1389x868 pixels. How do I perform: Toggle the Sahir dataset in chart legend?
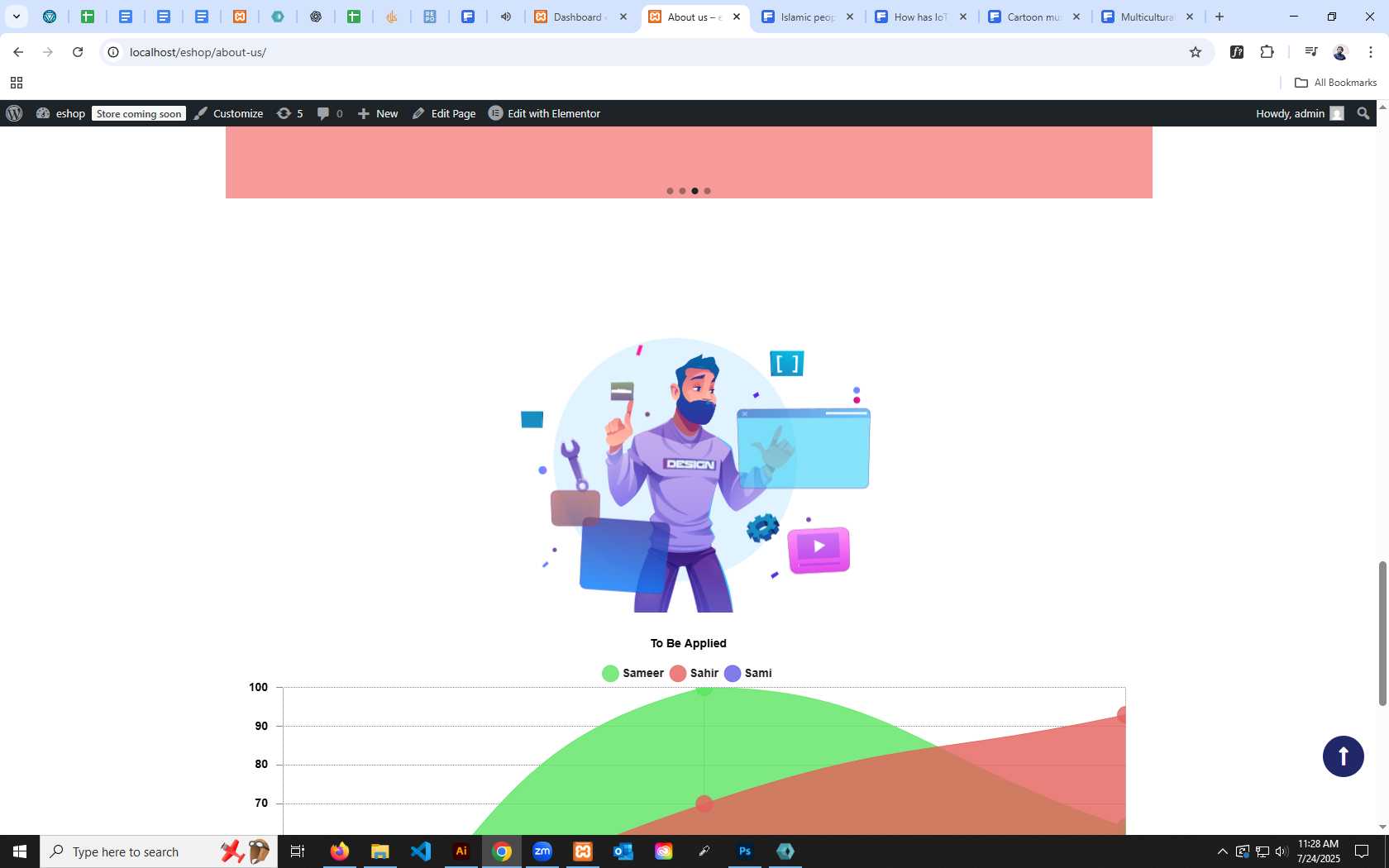[x=694, y=673]
